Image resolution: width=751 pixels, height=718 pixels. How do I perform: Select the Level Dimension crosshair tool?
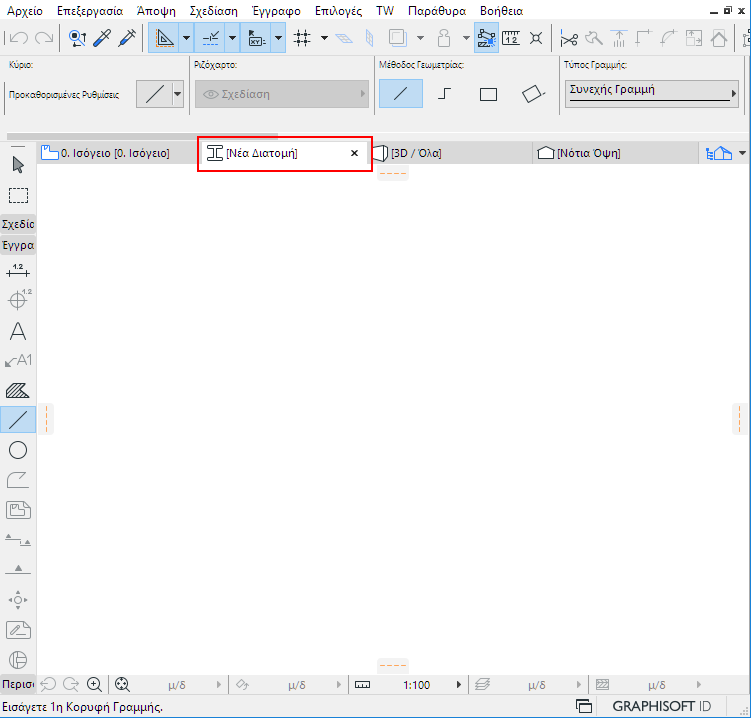(18, 300)
